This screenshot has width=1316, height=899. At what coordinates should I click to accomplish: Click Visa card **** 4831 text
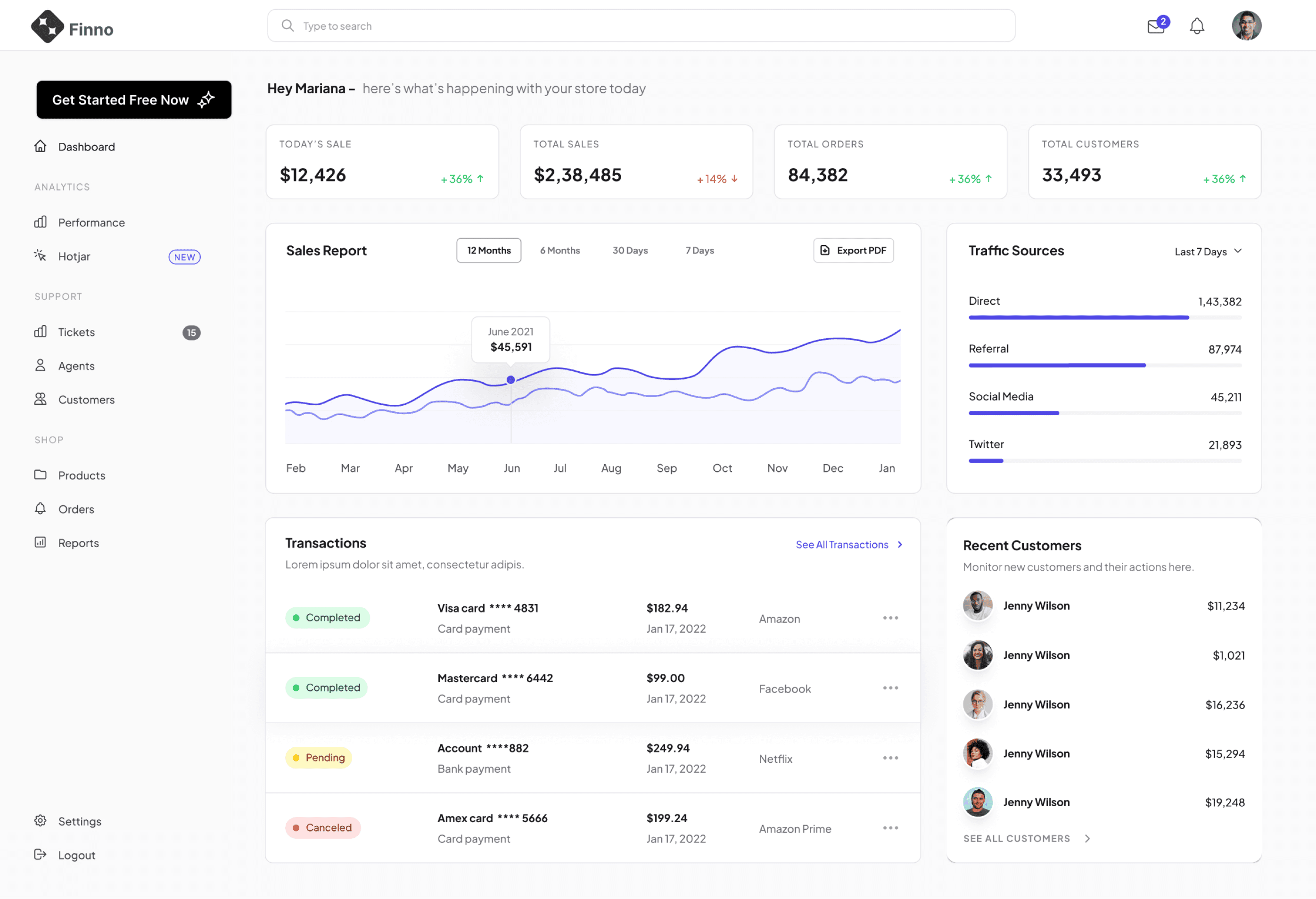pyautogui.click(x=487, y=608)
